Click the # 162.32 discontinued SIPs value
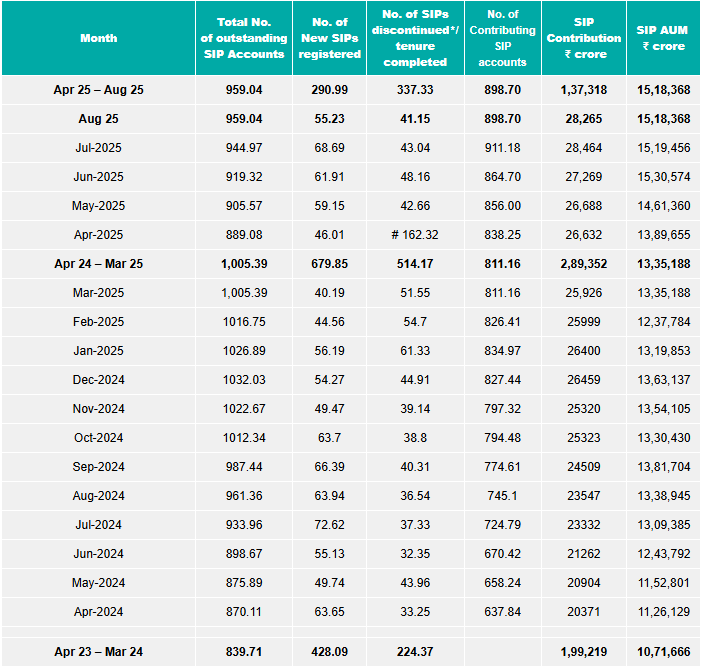This screenshot has width=702, height=670. click(415, 235)
